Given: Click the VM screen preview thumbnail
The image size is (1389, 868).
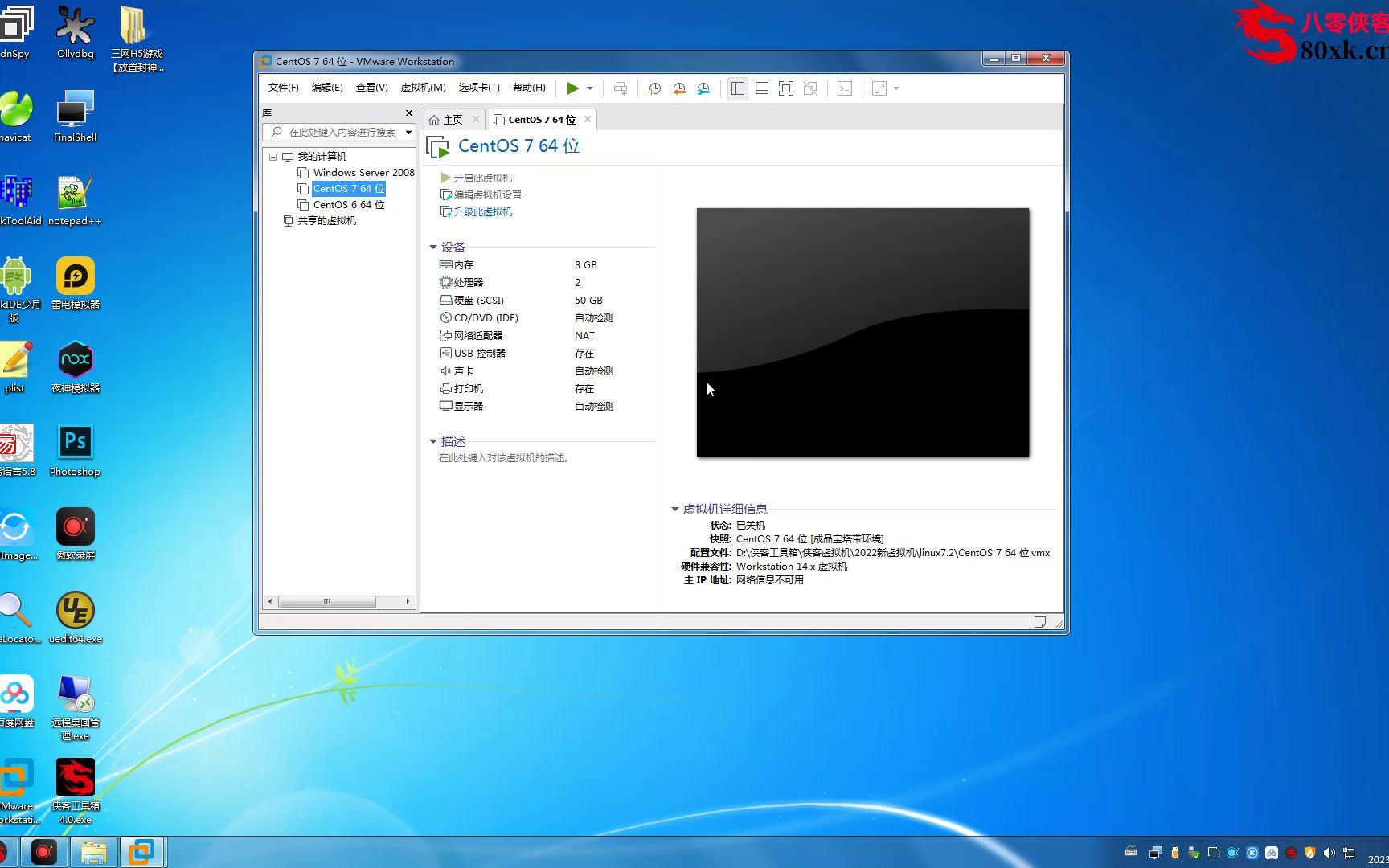Looking at the screenshot, I should pos(862,333).
